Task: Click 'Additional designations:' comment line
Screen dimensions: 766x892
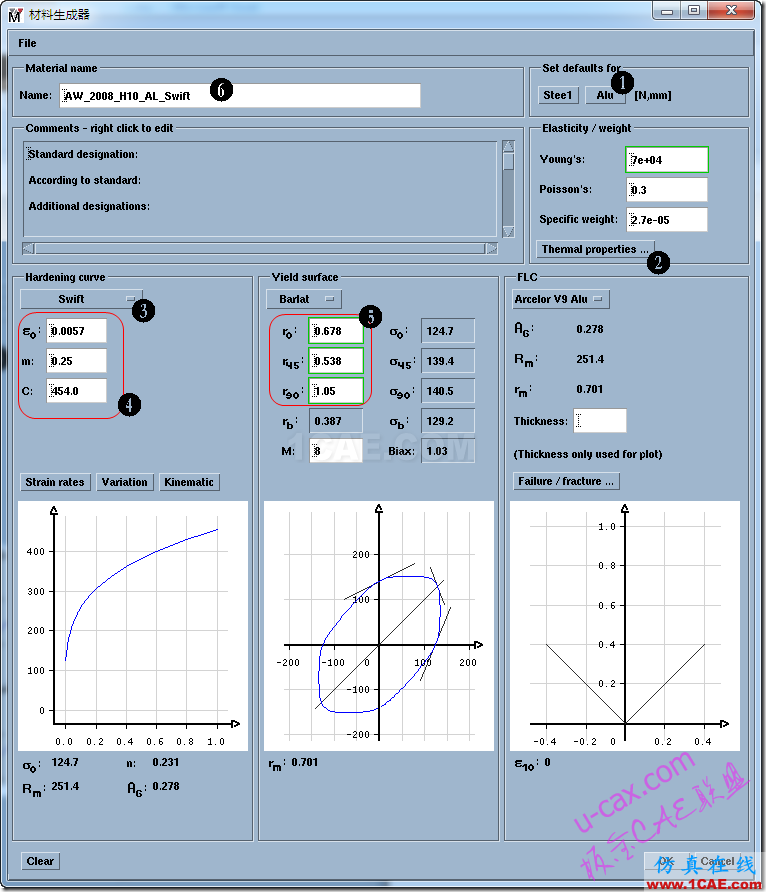Action: click(x=89, y=207)
